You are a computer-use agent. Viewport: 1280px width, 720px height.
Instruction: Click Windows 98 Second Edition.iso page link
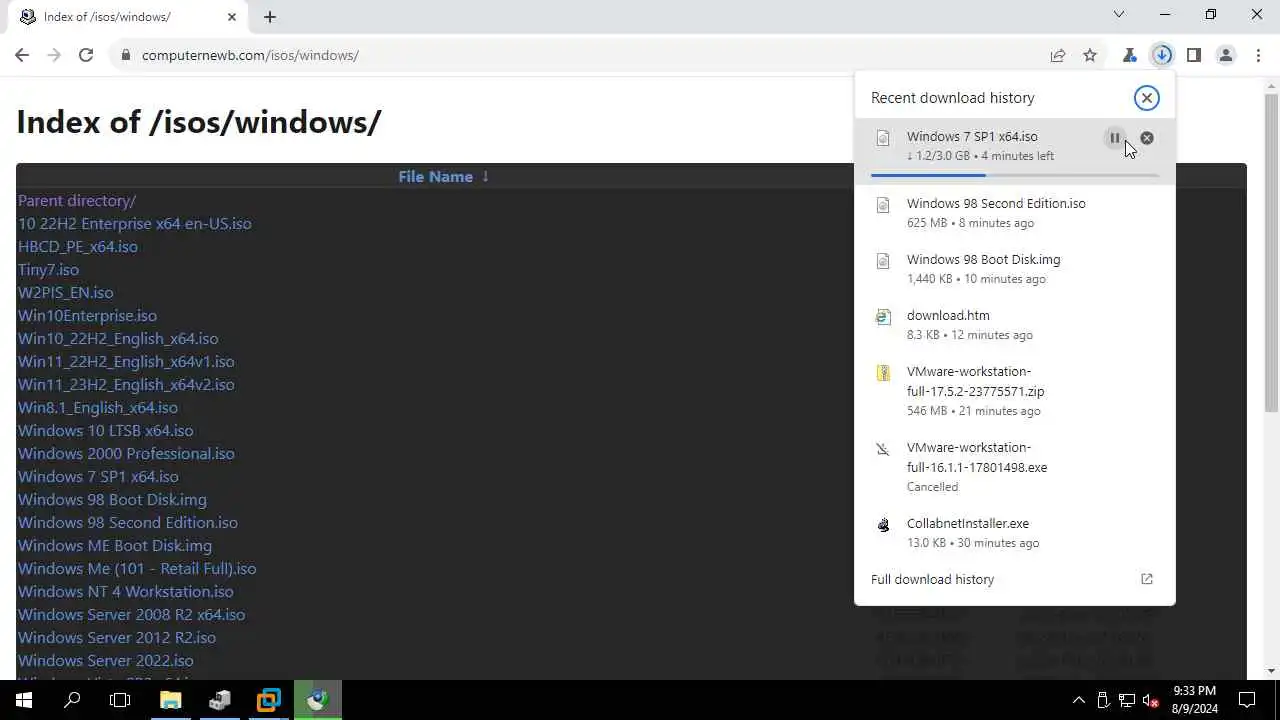(x=128, y=522)
